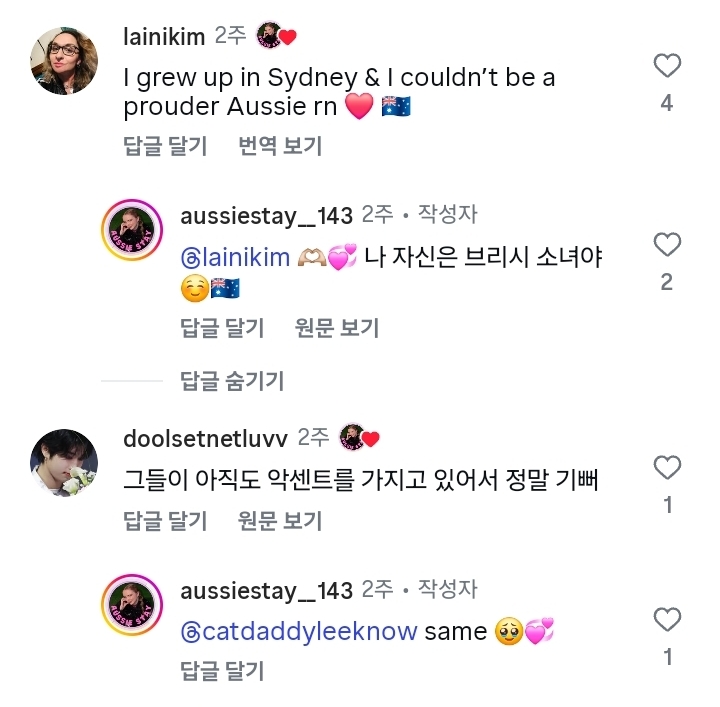Open the lainikim username link

click(x=164, y=37)
